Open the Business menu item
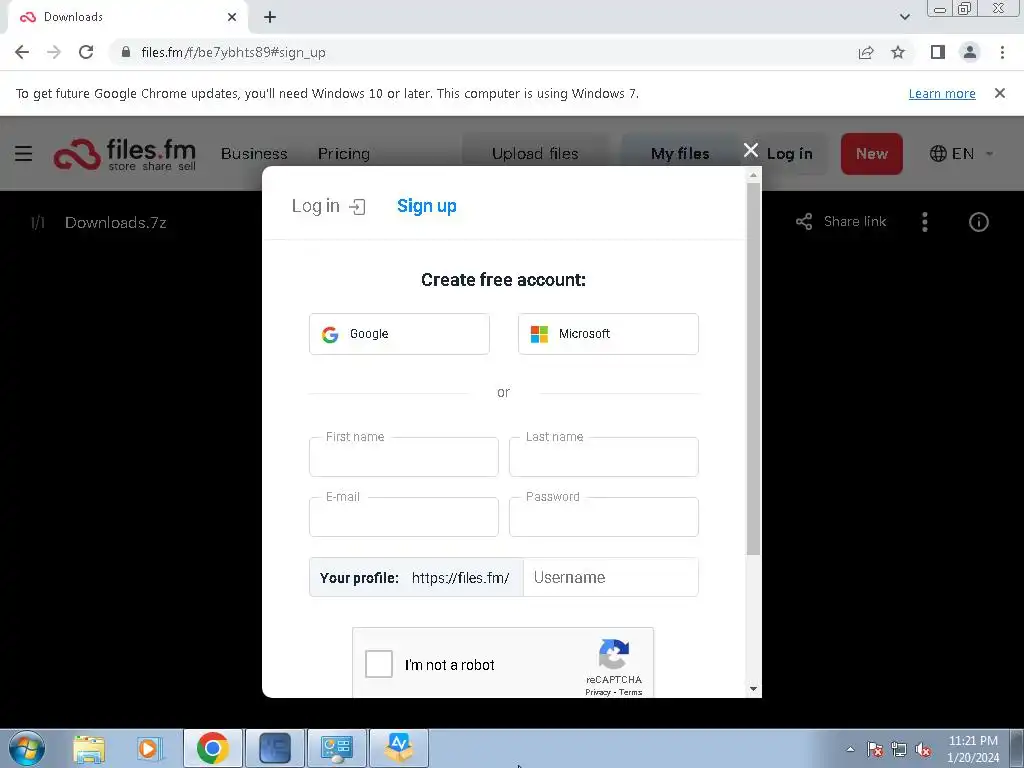 (x=254, y=154)
